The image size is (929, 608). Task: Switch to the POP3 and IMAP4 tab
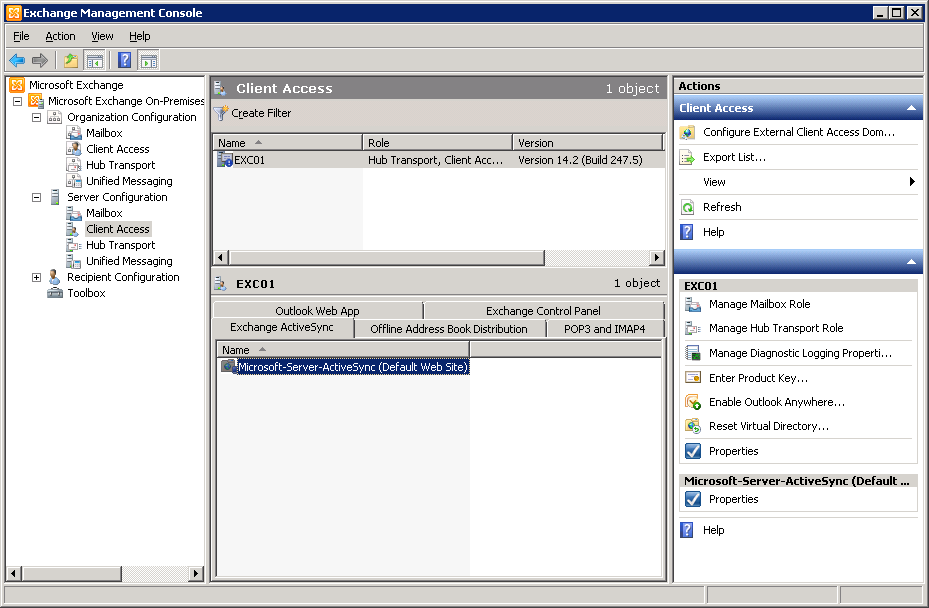coord(604,329)
